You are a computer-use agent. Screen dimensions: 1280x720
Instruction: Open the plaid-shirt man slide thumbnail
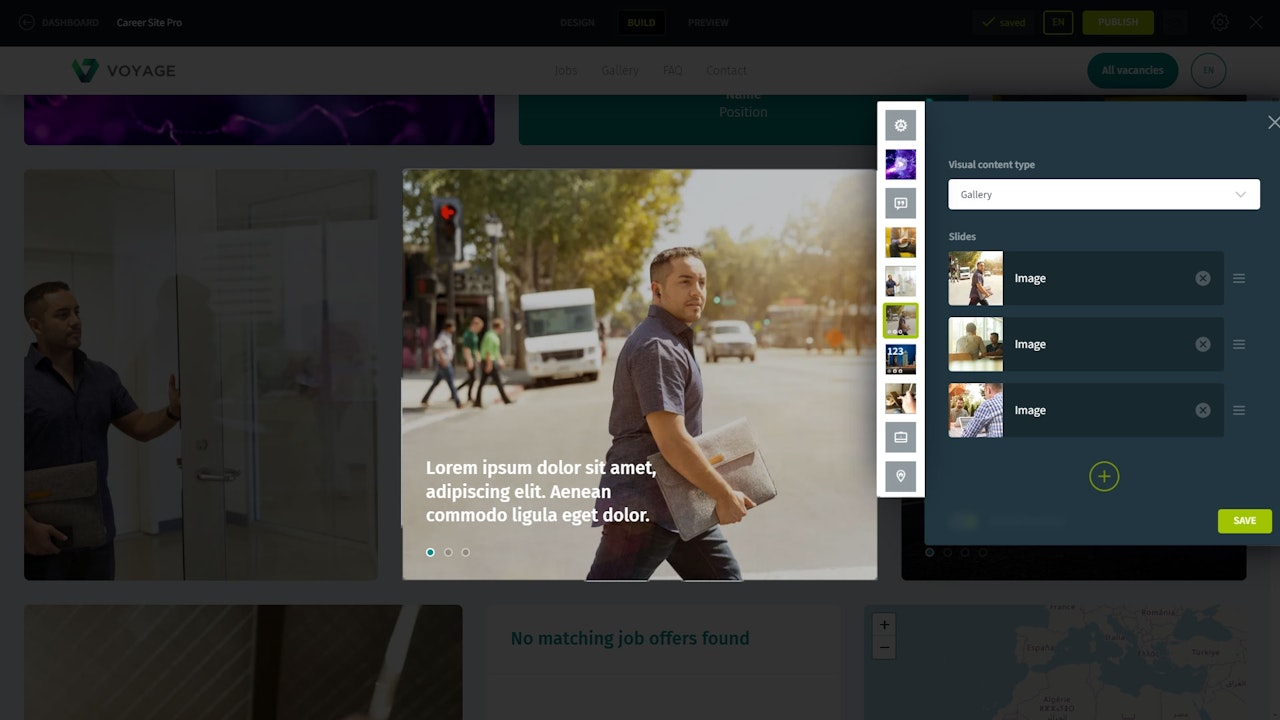click(x=976, y=410)
